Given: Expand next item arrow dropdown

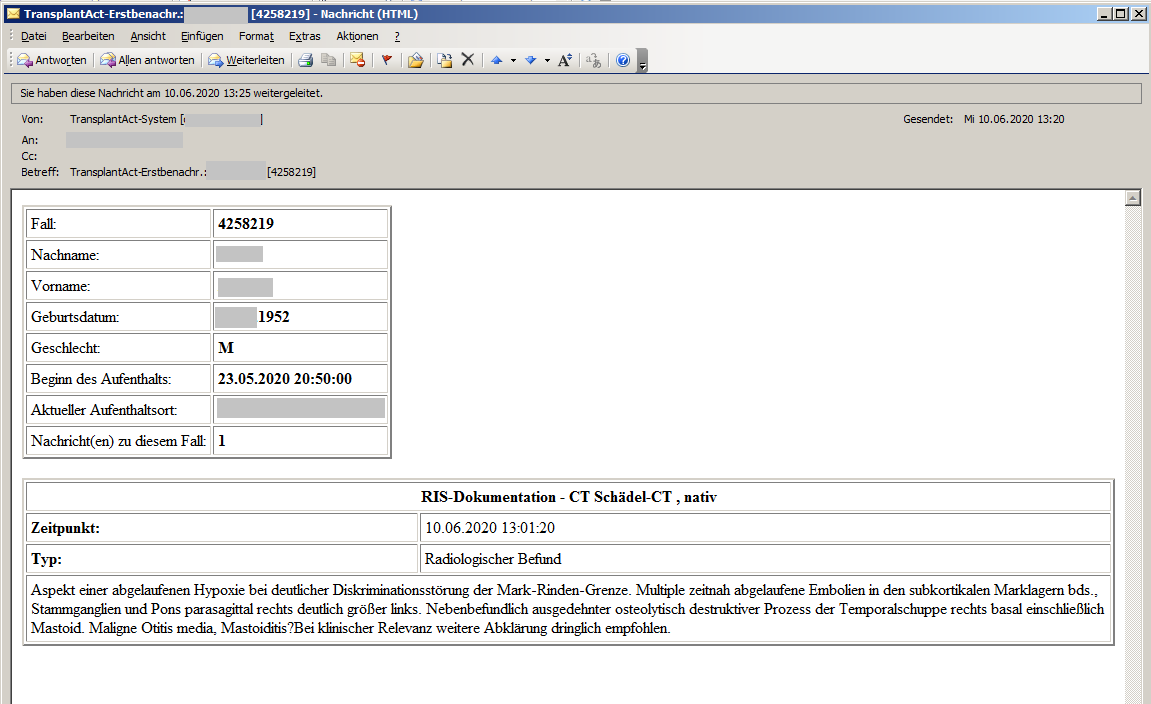Looking at the screenshot, I should coord(547,60).
